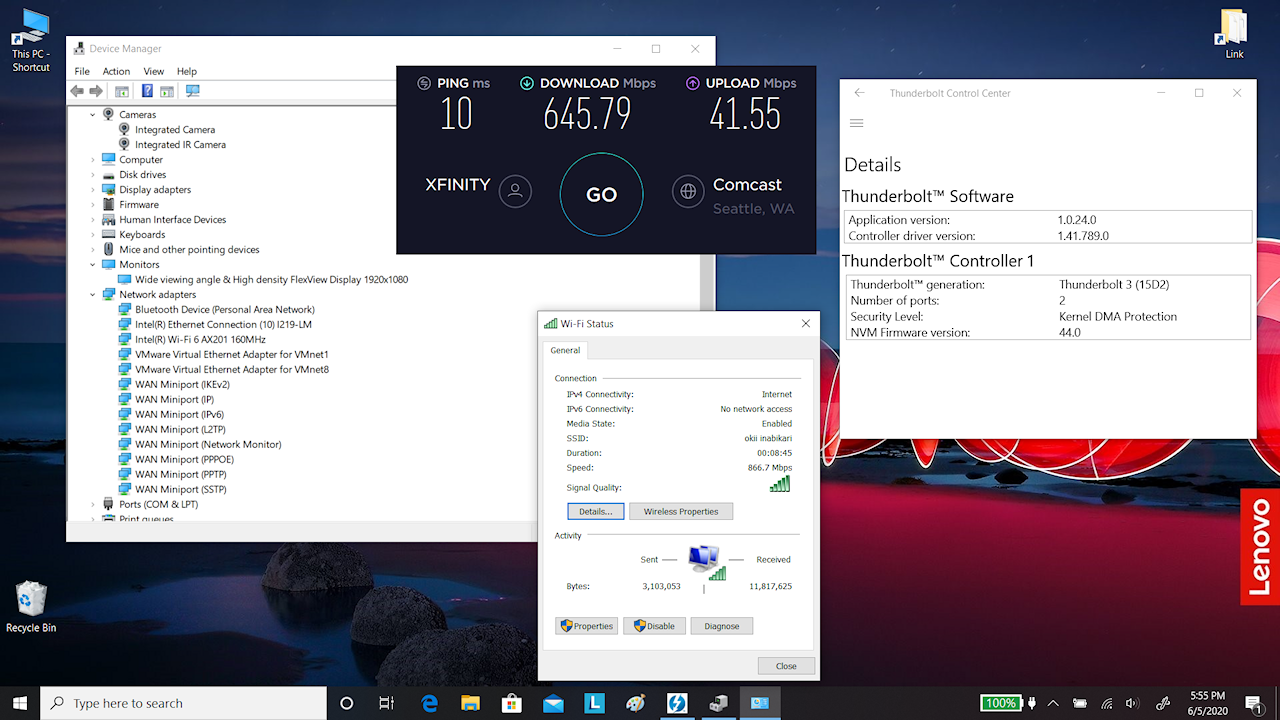Open the blue L app in taskbar
Viewport: 1280px width, 720px height.
click(594, 703)
